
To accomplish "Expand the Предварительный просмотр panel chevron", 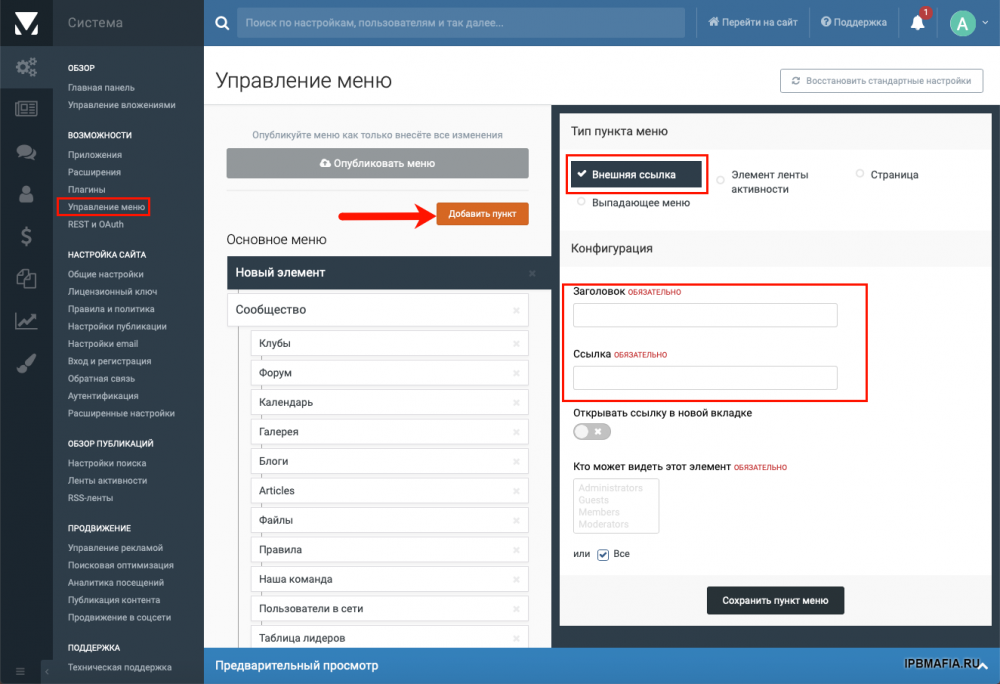I will point(983,666).
